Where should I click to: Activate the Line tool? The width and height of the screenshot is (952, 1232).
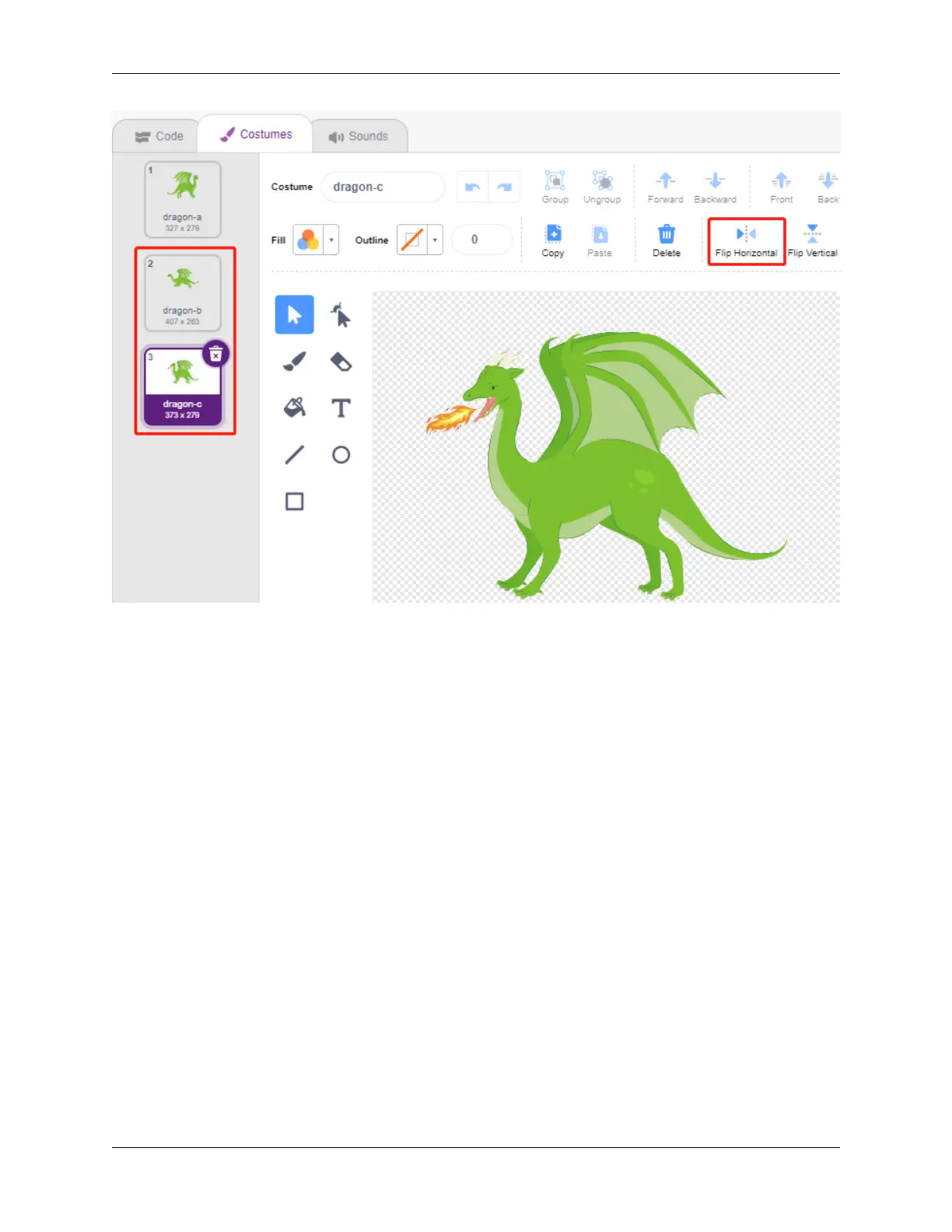[295, 455]
